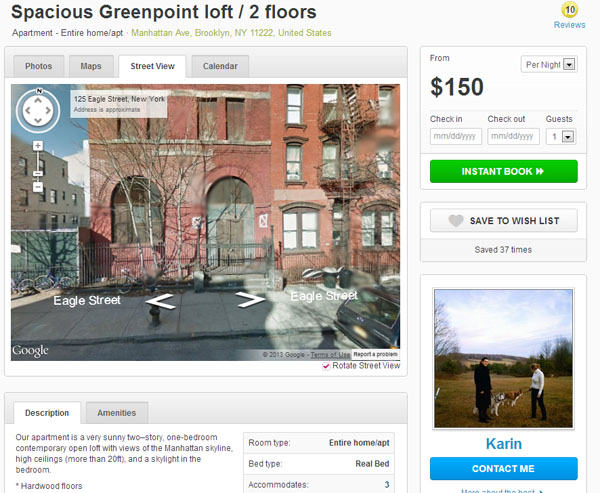
Task: Toggle the Rotate Street View checkbox
Action: 326,366
